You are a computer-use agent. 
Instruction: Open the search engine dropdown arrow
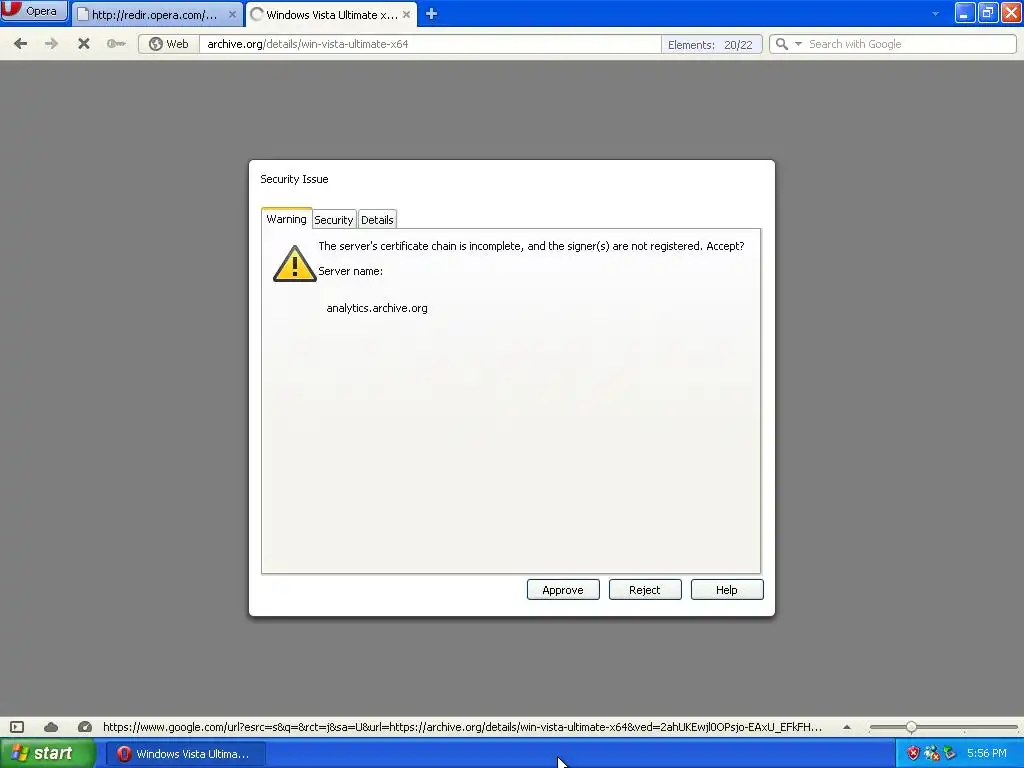click(x=798, y=44)
